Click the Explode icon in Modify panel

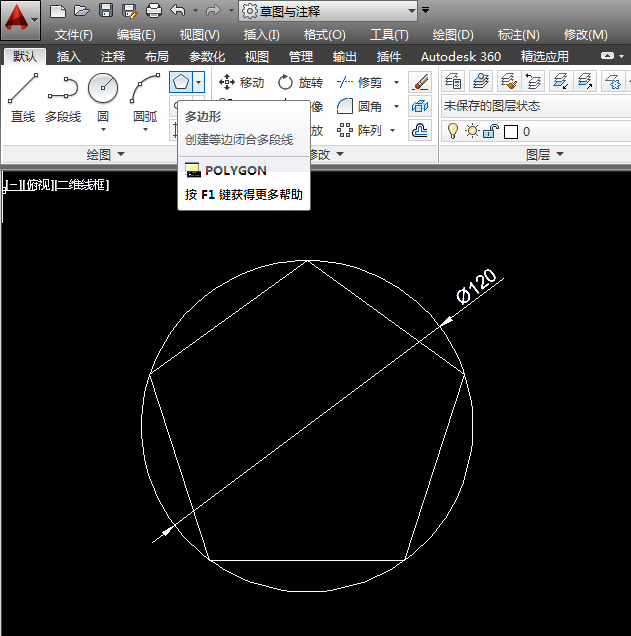[x=420, y=107]
